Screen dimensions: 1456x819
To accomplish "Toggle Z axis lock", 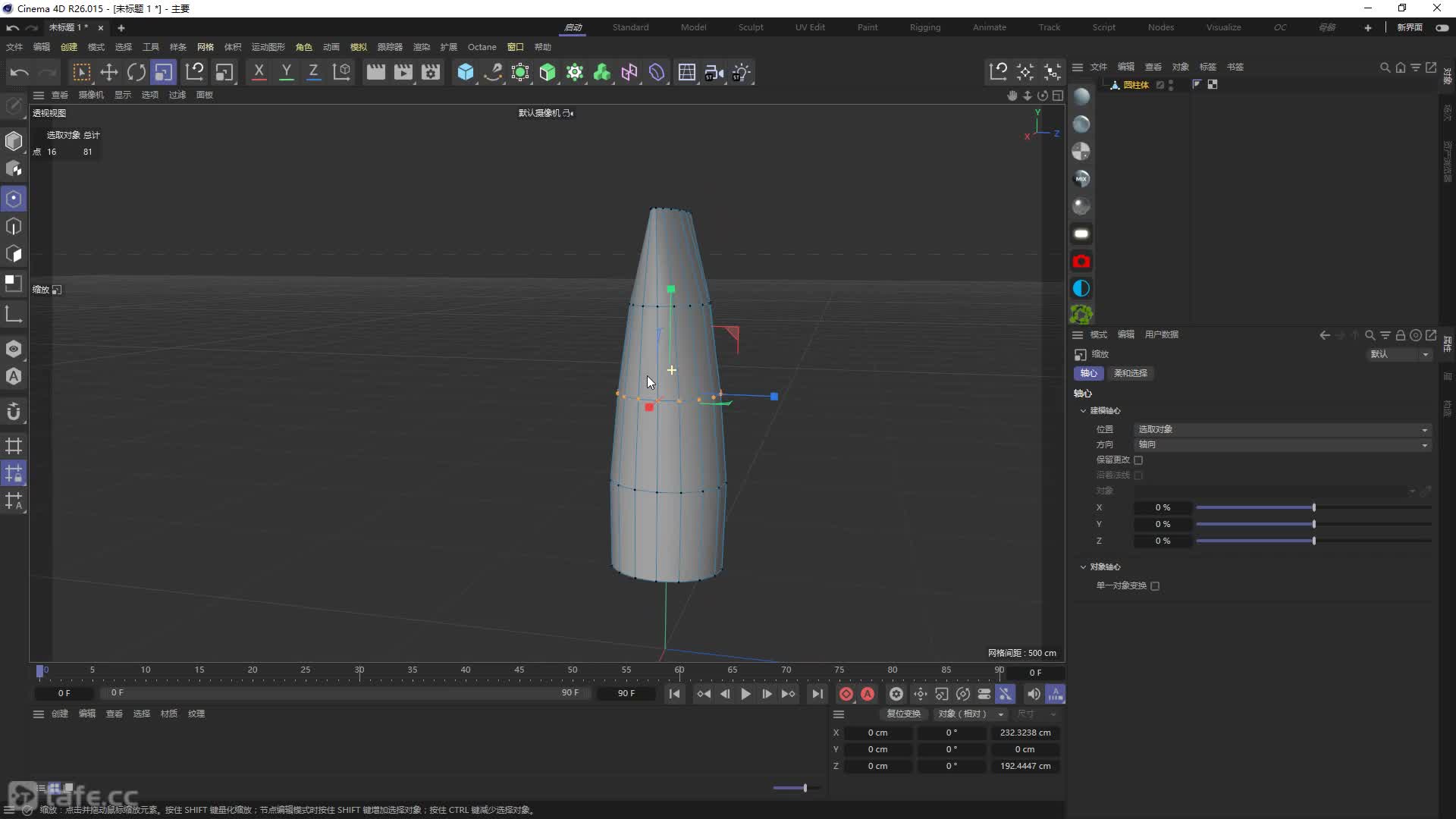I will [x=313, y=72].
